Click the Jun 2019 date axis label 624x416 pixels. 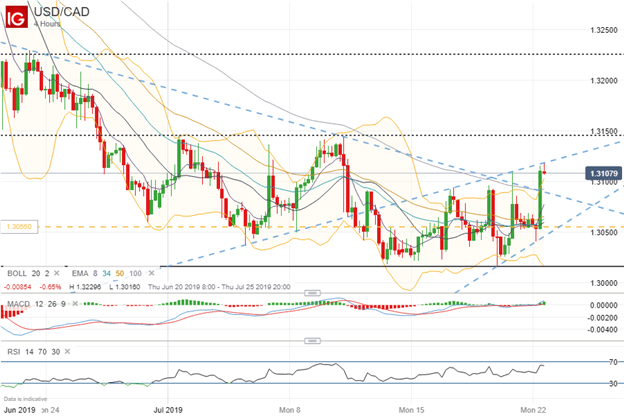[x=19, y=410]
